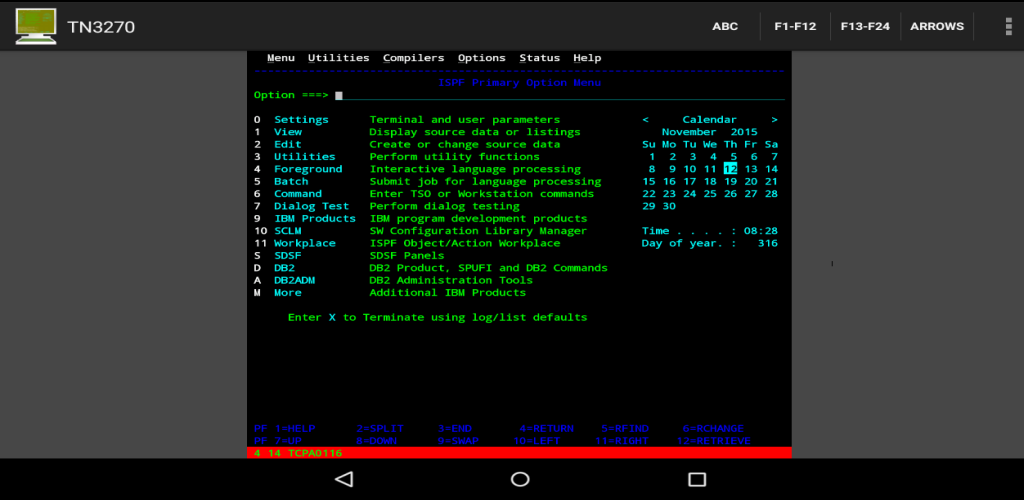Open the Status menu
The height and width of the screenshot is (500, 1024).
click(x=539, y=58)
